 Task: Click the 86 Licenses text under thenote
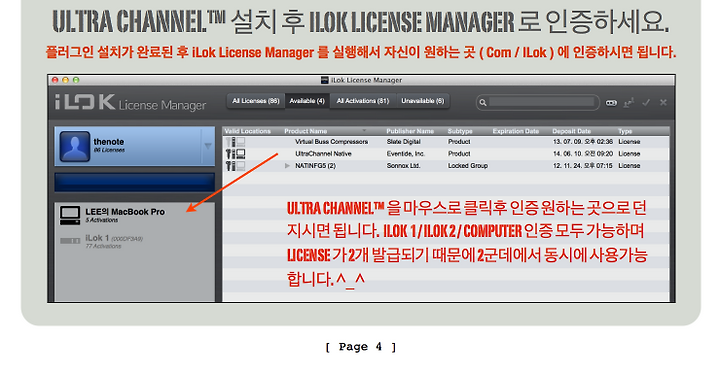coord(109,150)
